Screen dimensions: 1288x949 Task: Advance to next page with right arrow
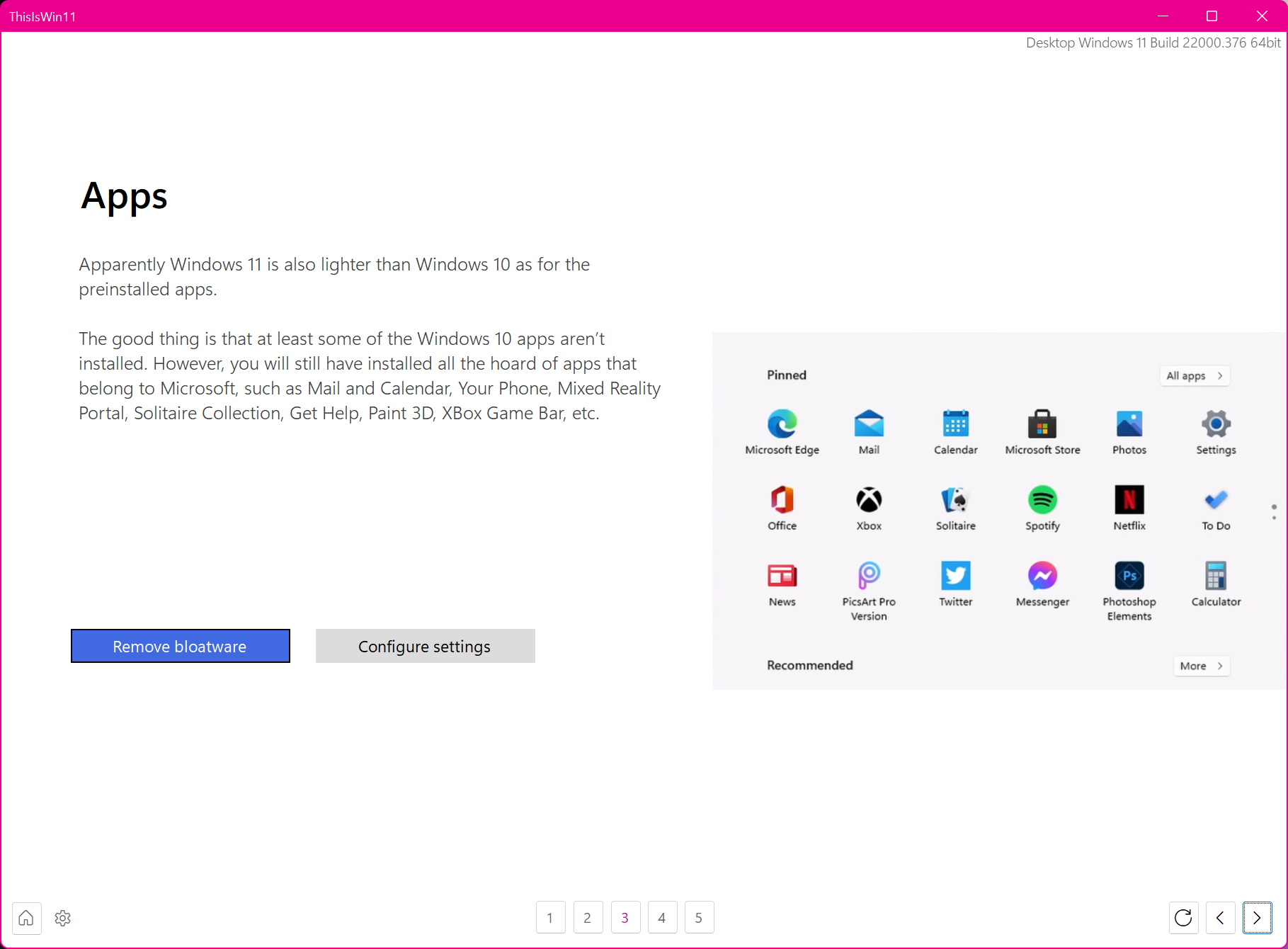[x=1257, y=918]
